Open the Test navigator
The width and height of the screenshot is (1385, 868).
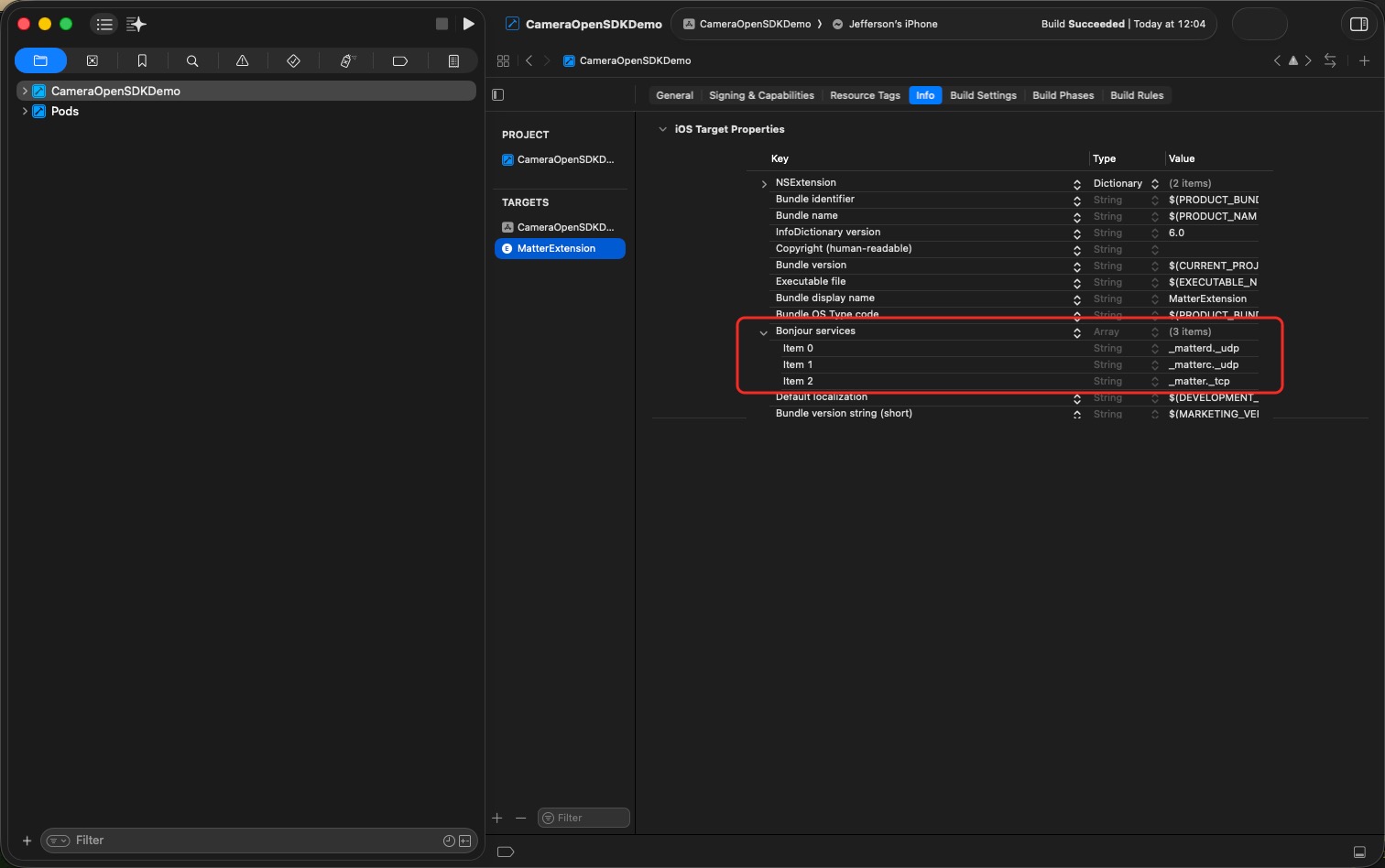[293, 60]
